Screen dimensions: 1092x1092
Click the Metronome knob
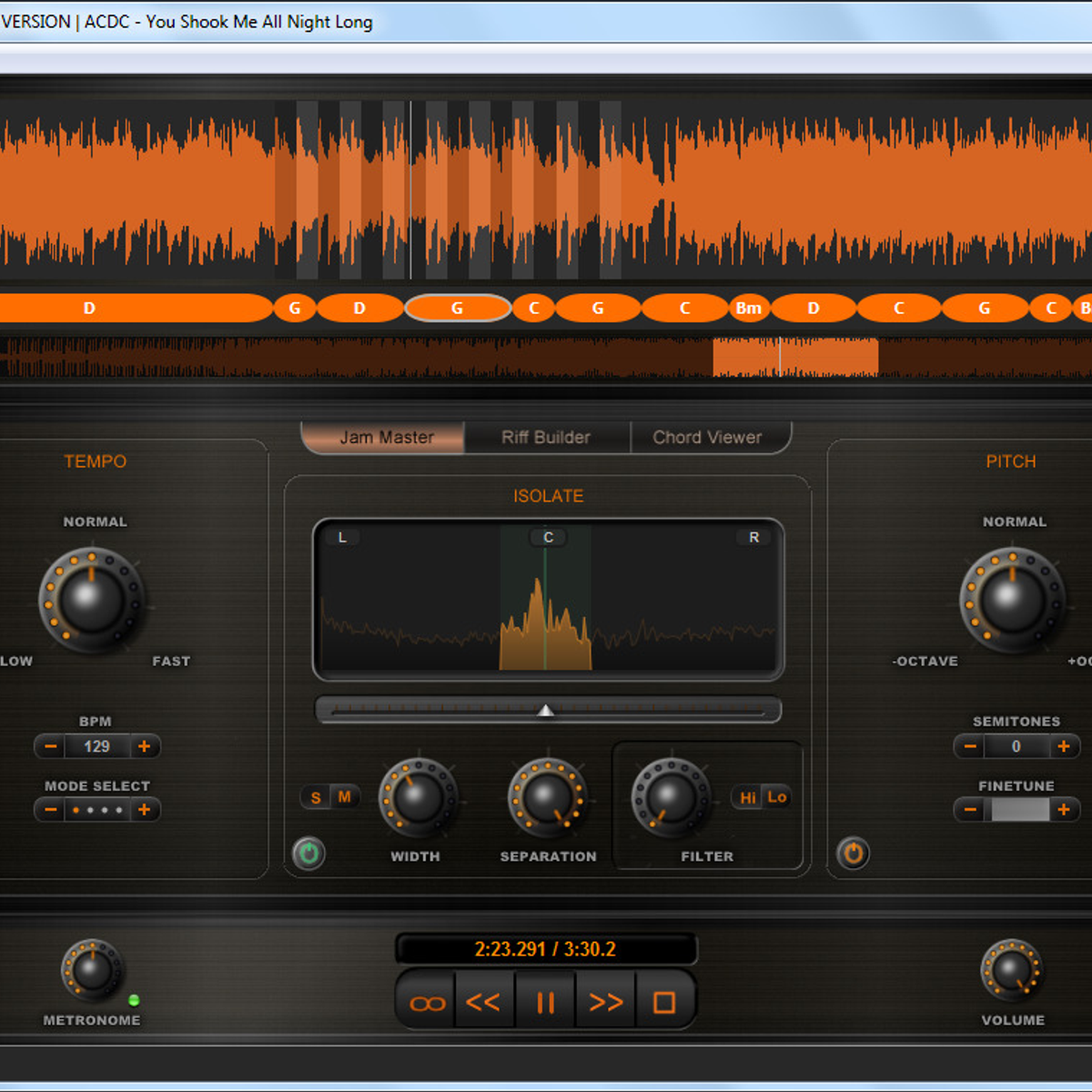[x=91, y=969]
